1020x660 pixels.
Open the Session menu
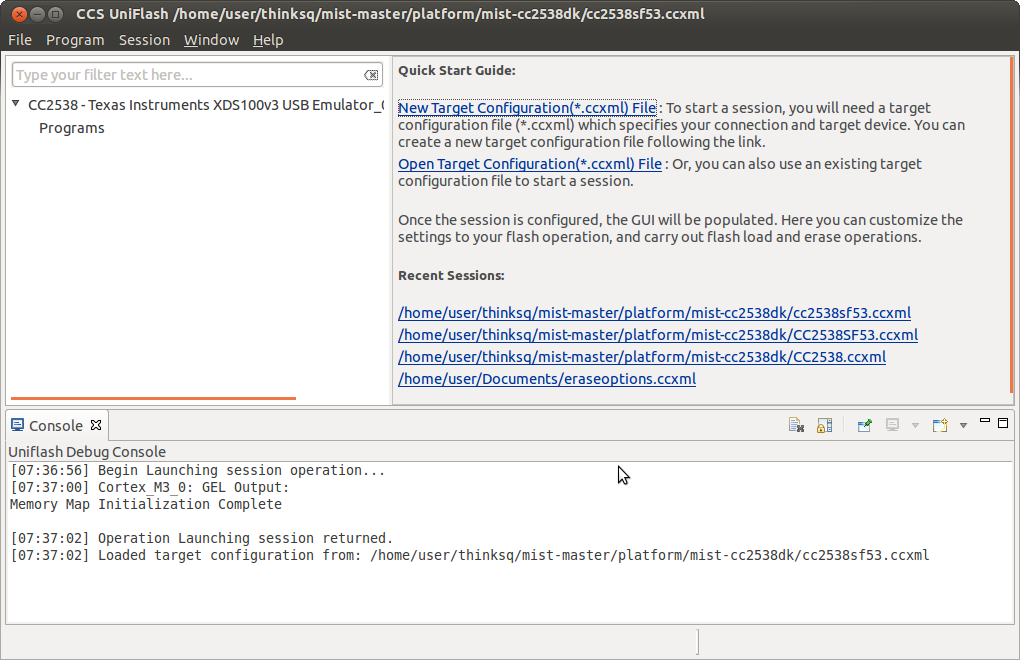[x=144, y=40]
